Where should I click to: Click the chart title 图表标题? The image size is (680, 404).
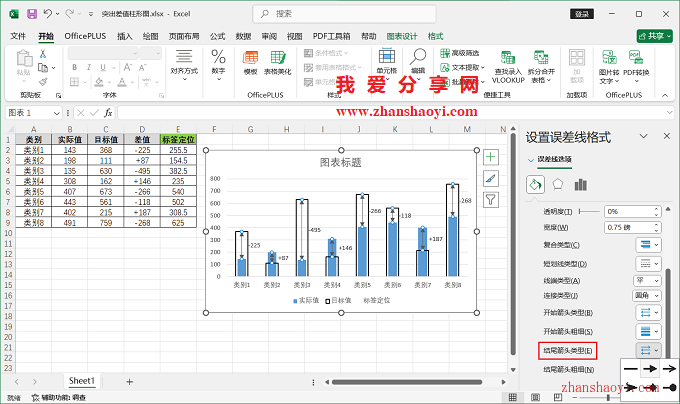(341, 163)
